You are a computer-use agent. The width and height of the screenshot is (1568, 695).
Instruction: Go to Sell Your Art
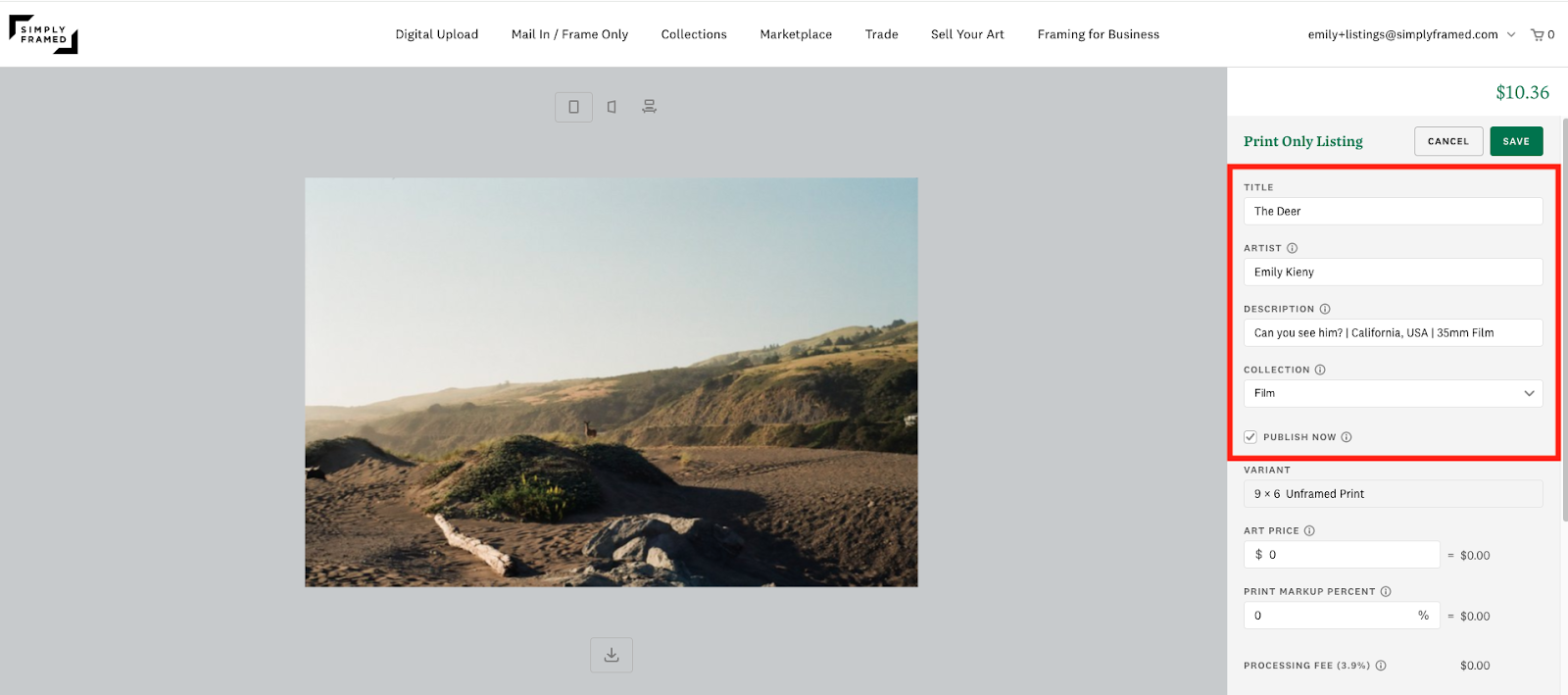967,34
